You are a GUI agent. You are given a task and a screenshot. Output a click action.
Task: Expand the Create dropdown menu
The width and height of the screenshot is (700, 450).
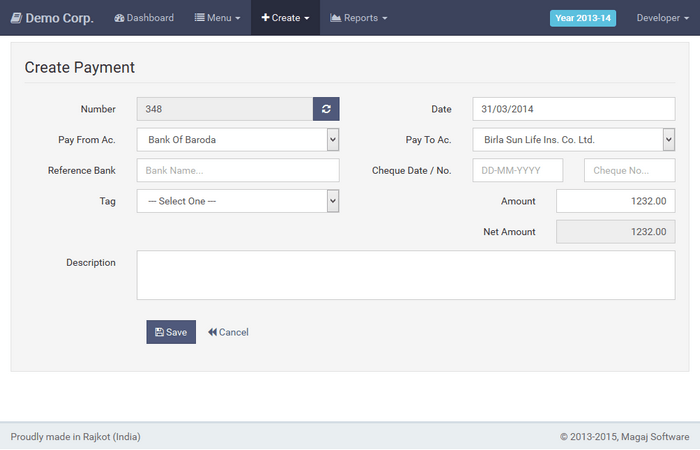[285, 18]
